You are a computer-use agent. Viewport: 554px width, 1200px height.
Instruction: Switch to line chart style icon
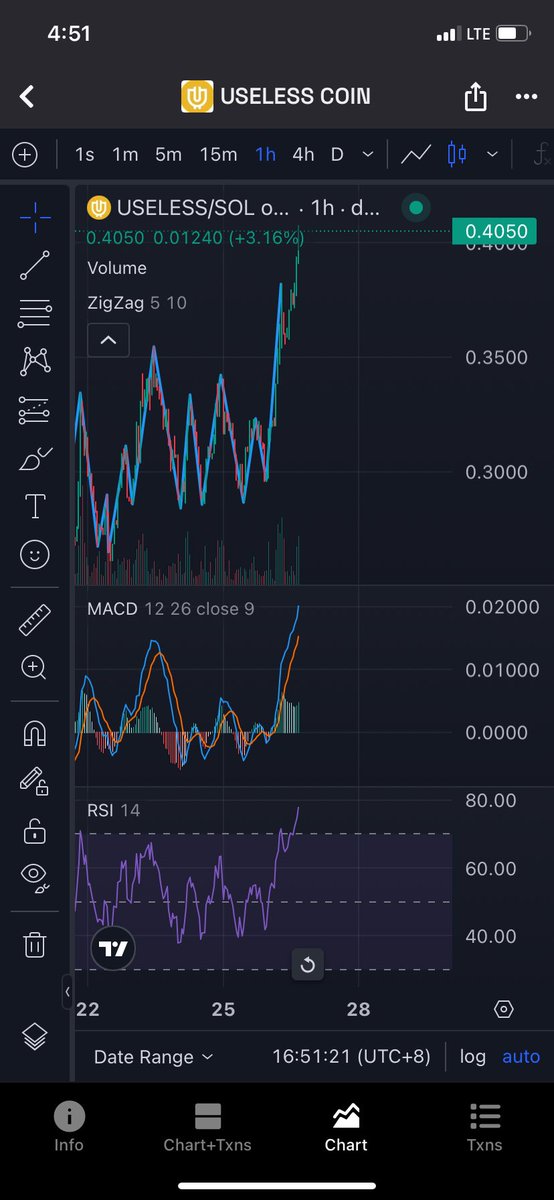pos(416,154)
